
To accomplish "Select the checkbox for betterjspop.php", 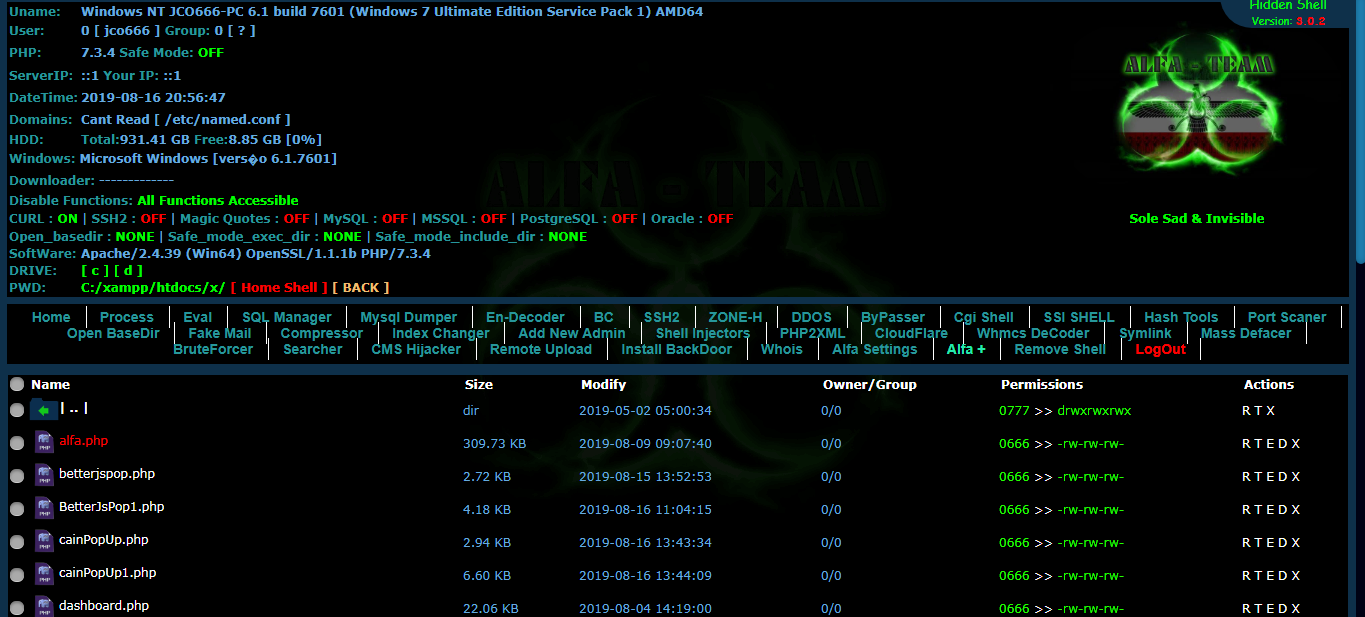I will click(x=17, y=476).
